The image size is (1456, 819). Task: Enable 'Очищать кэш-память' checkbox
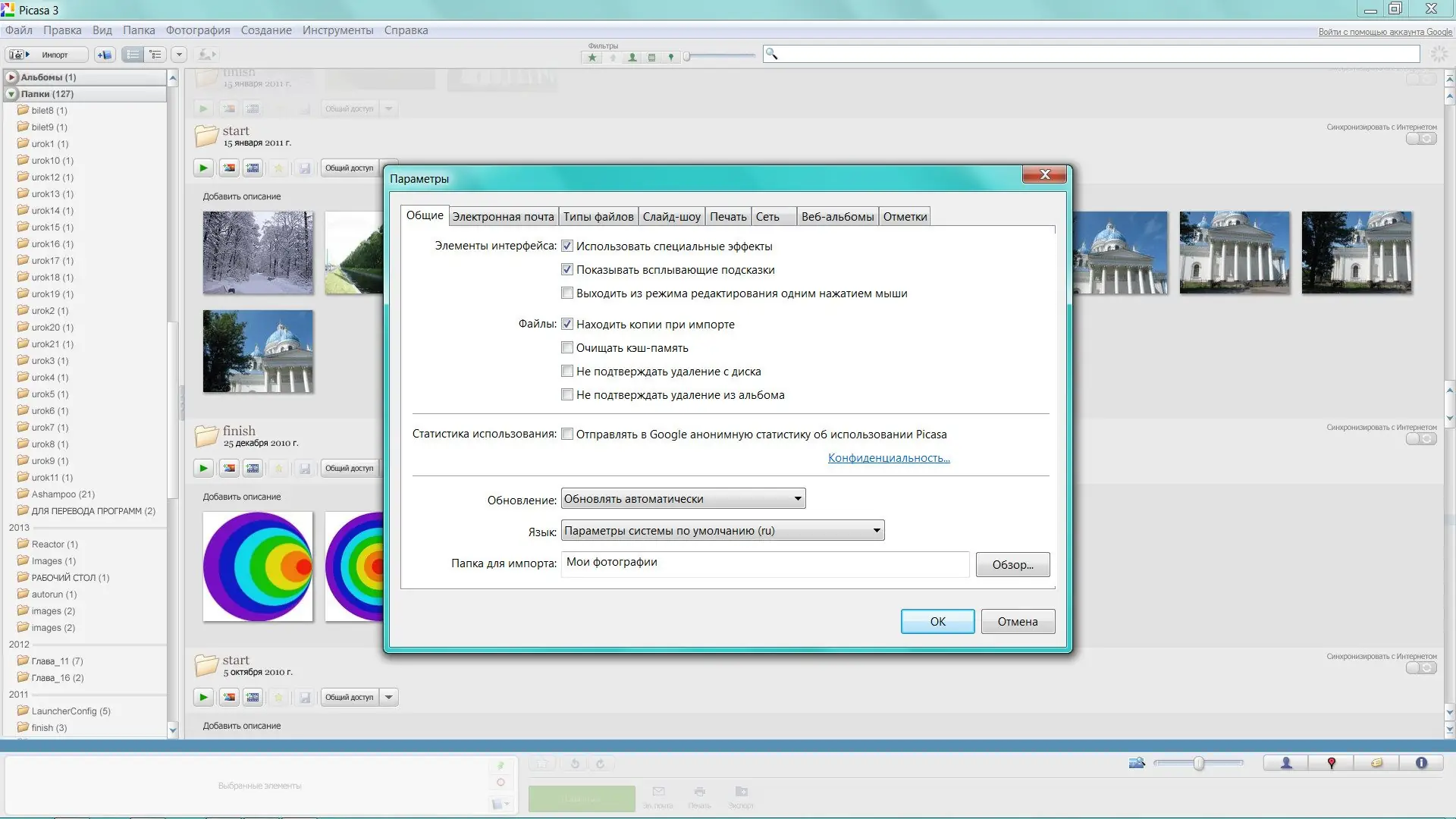(567, 348)
